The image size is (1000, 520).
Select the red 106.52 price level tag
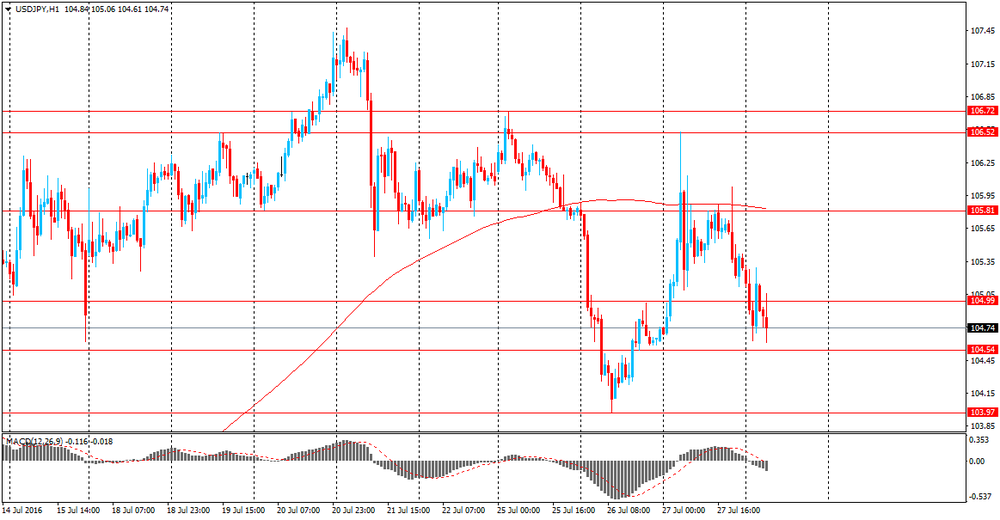[x=983, y=132]
